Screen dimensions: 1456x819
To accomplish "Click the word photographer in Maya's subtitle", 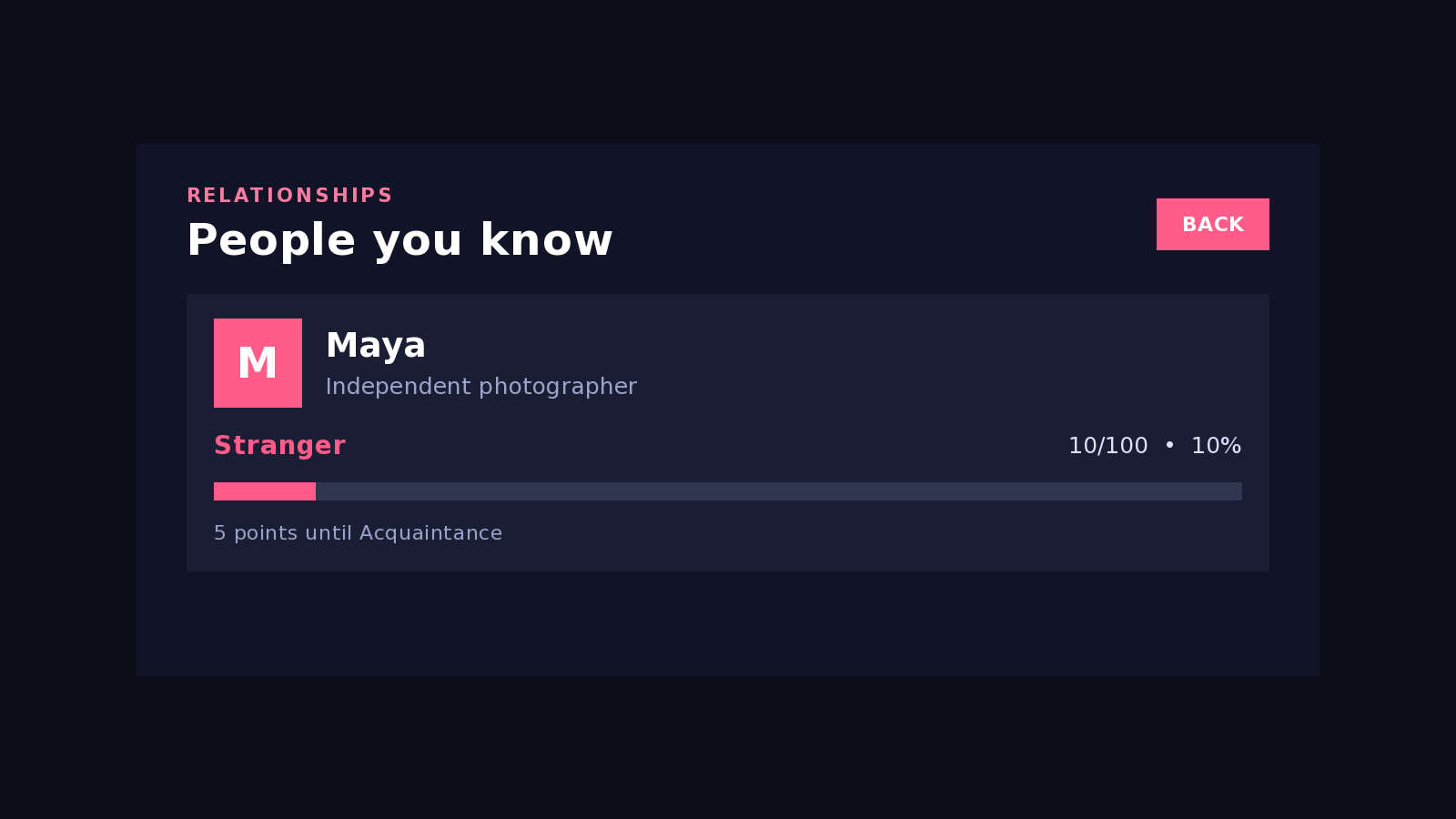I will click(x=558, y=387).
